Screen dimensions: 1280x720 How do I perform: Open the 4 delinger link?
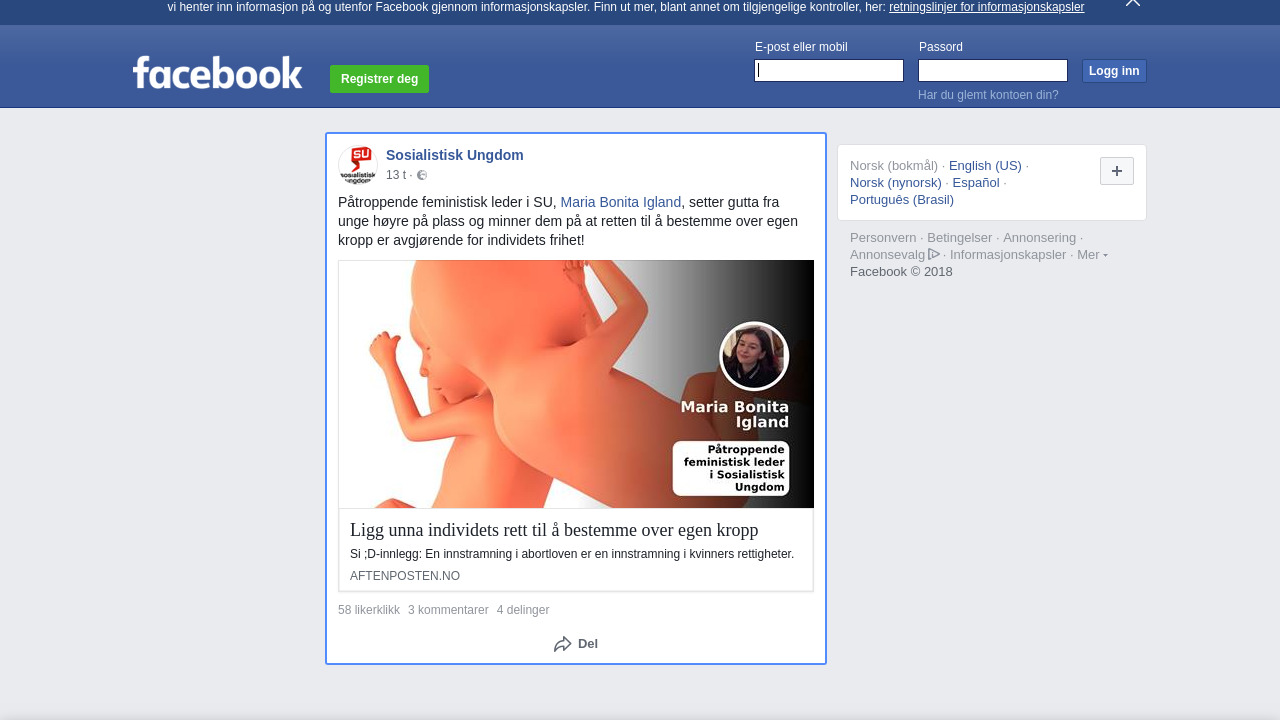(523, 610)
